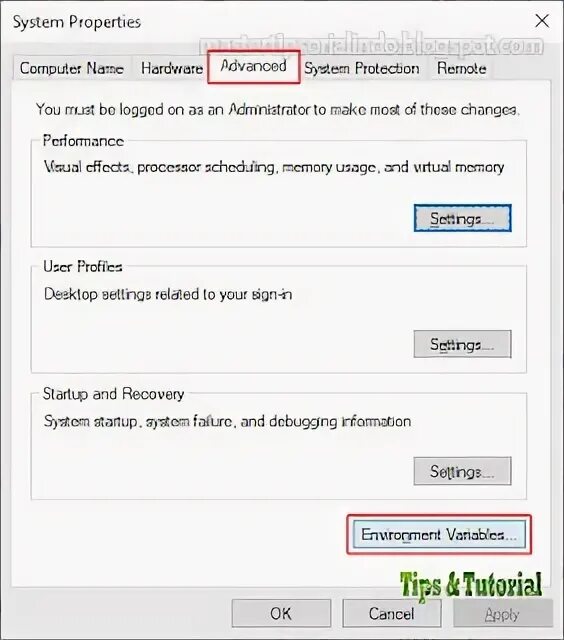This screenshot has height=640, width=564.
Task: Open User Profiles Settings button
Action: [462, 344]
